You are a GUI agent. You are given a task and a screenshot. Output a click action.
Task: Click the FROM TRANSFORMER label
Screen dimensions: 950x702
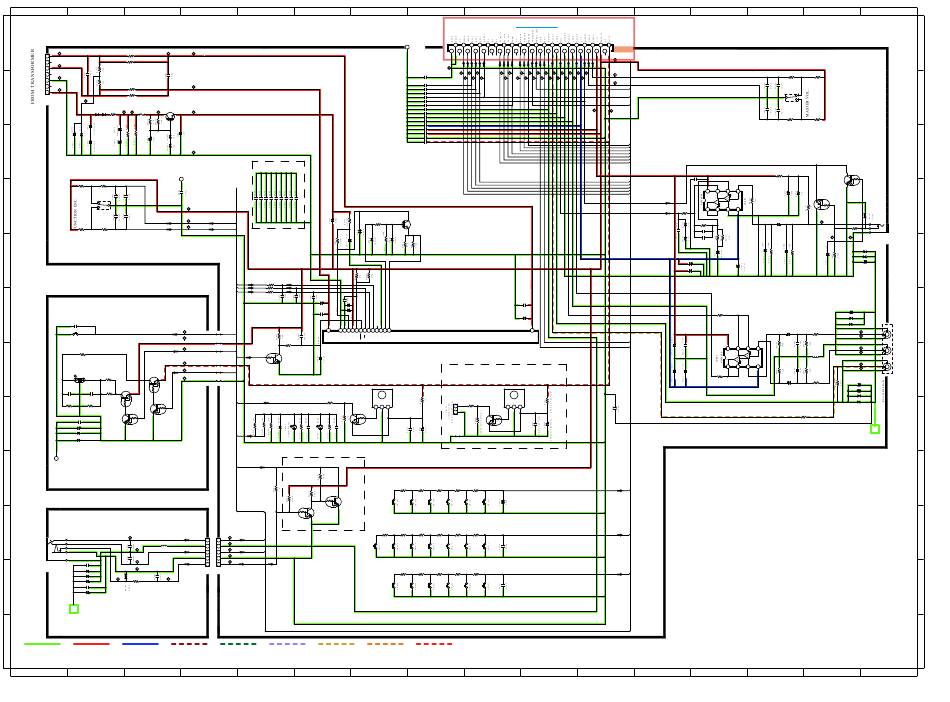[x=33, y=76]
